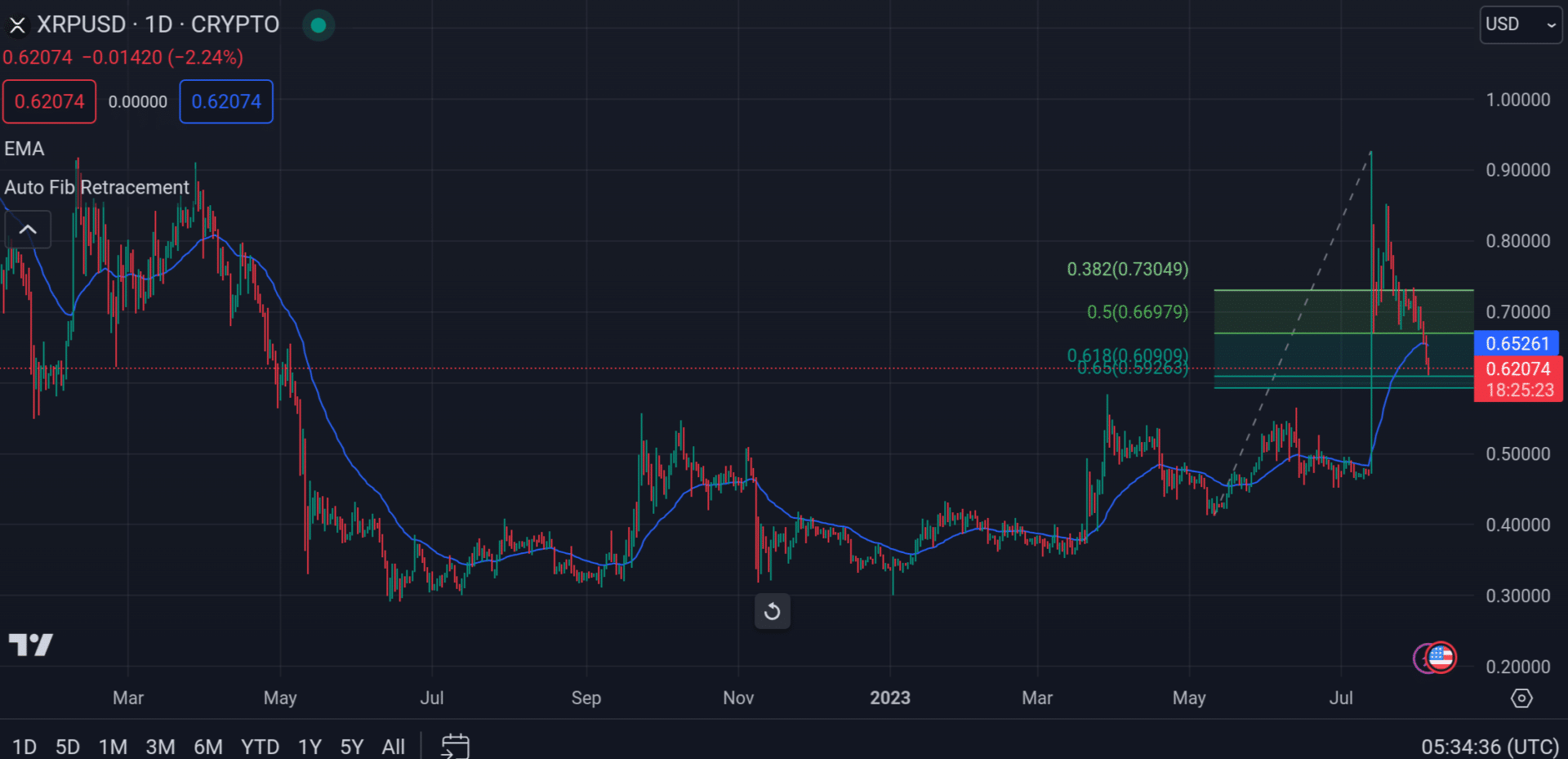Viewport: 1568px width, 759px height.
Task: Select the 5Y time range
Action: (352, 747)
